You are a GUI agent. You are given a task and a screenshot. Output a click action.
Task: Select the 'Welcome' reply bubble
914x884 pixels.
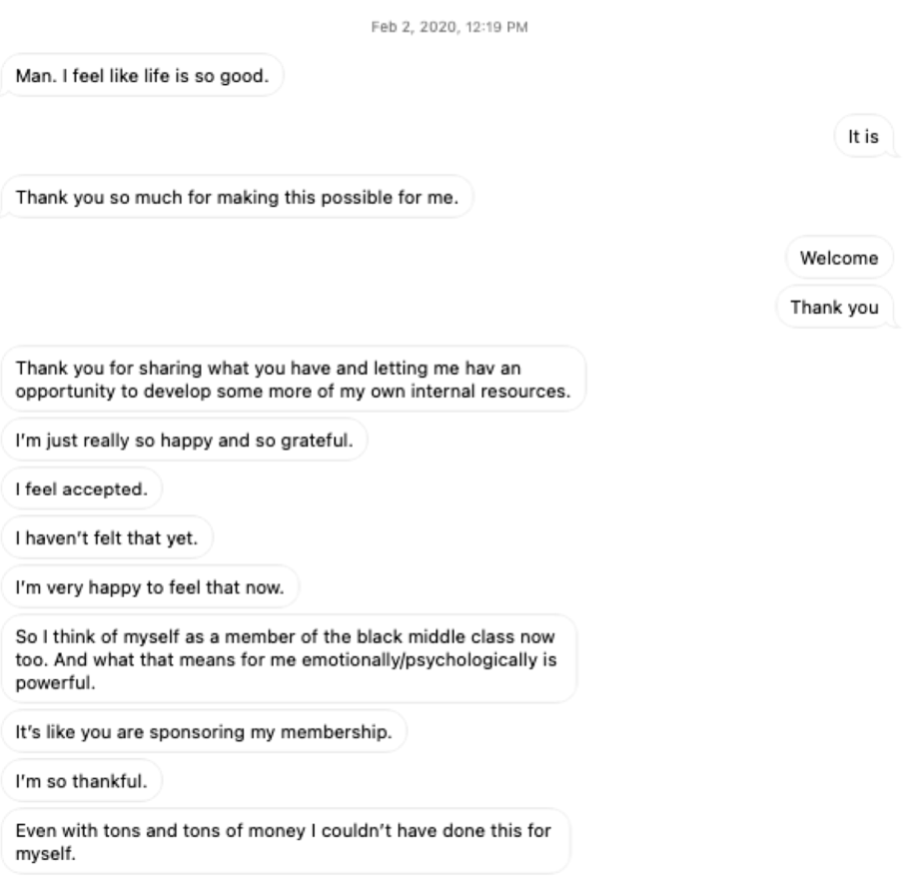[x=839, y=258]
